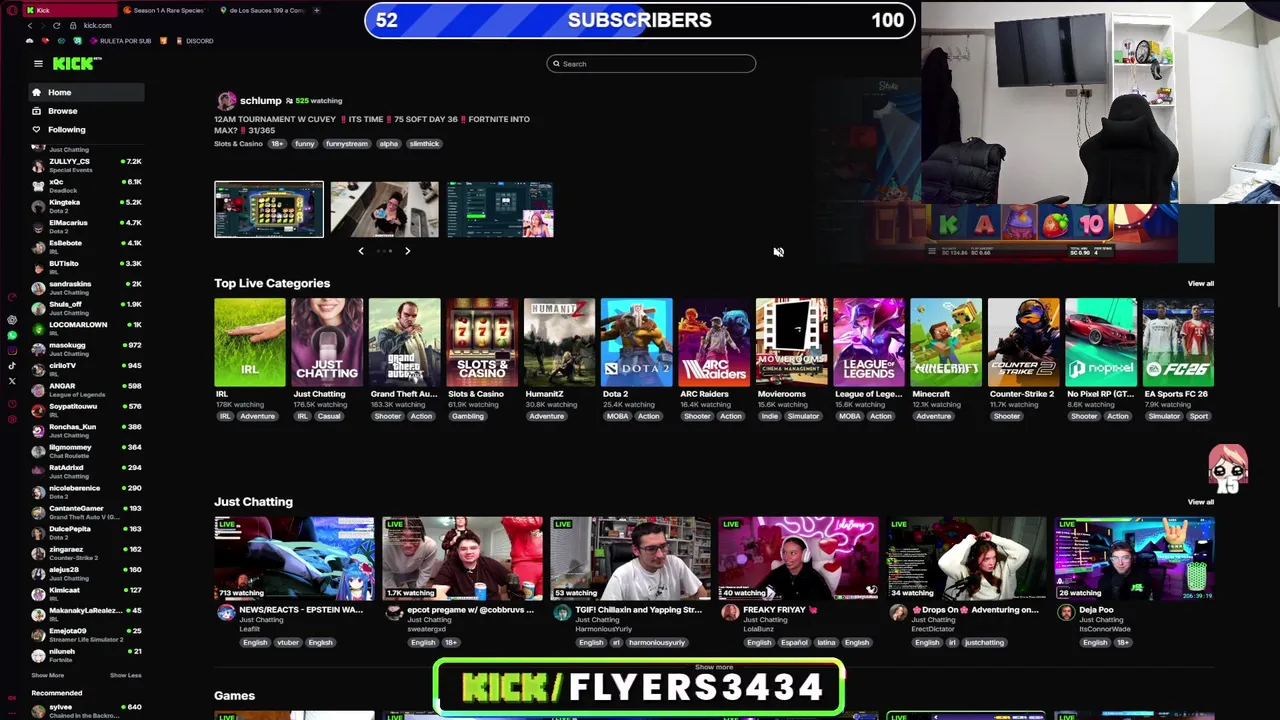This screenshot has height=720, width=1280.
Task: Open the ARC Raiders category card
Action: (714, 342)
